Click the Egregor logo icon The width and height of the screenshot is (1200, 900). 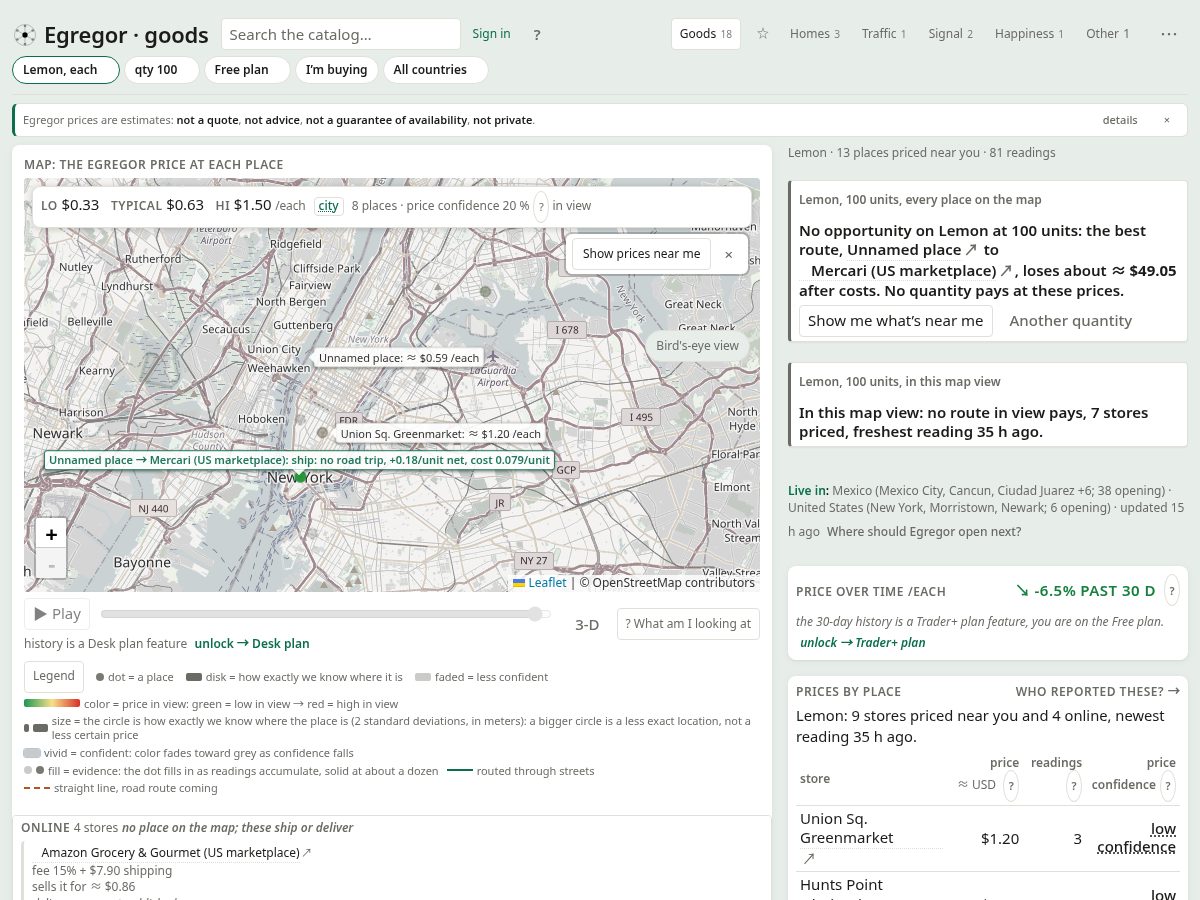coord(25,35)
